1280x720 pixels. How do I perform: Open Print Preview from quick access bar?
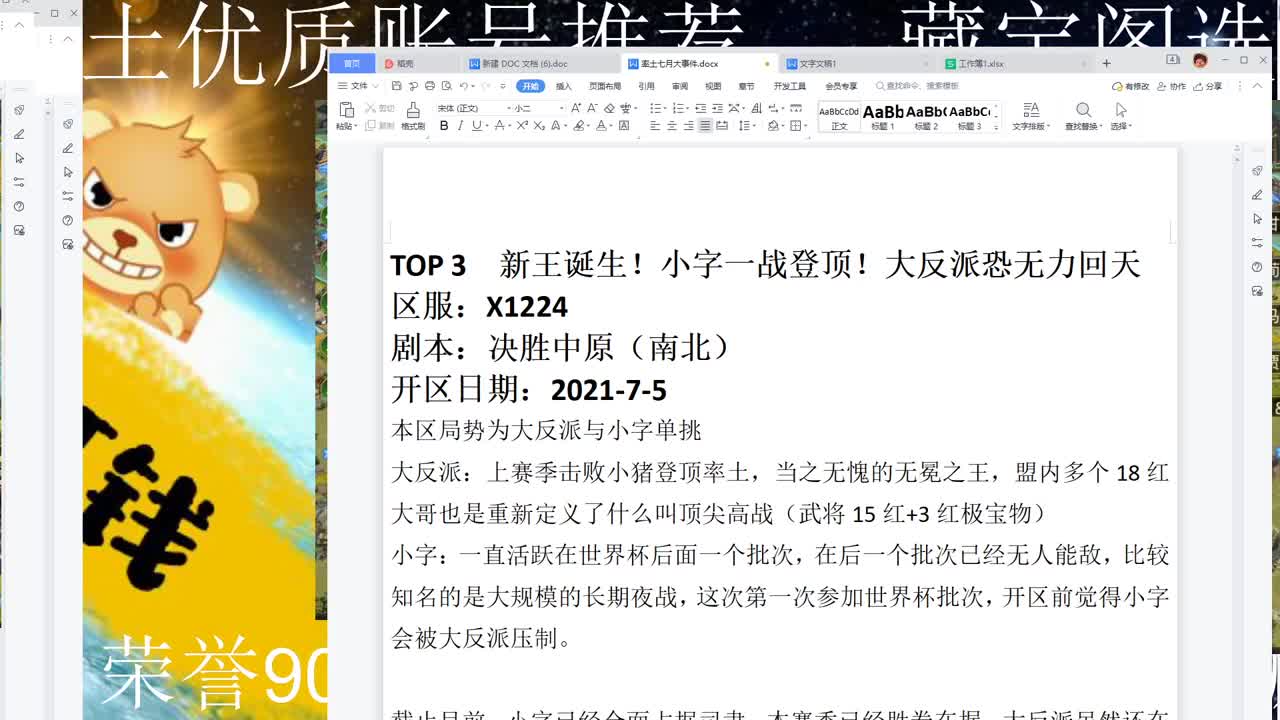(x=446, y=86)
